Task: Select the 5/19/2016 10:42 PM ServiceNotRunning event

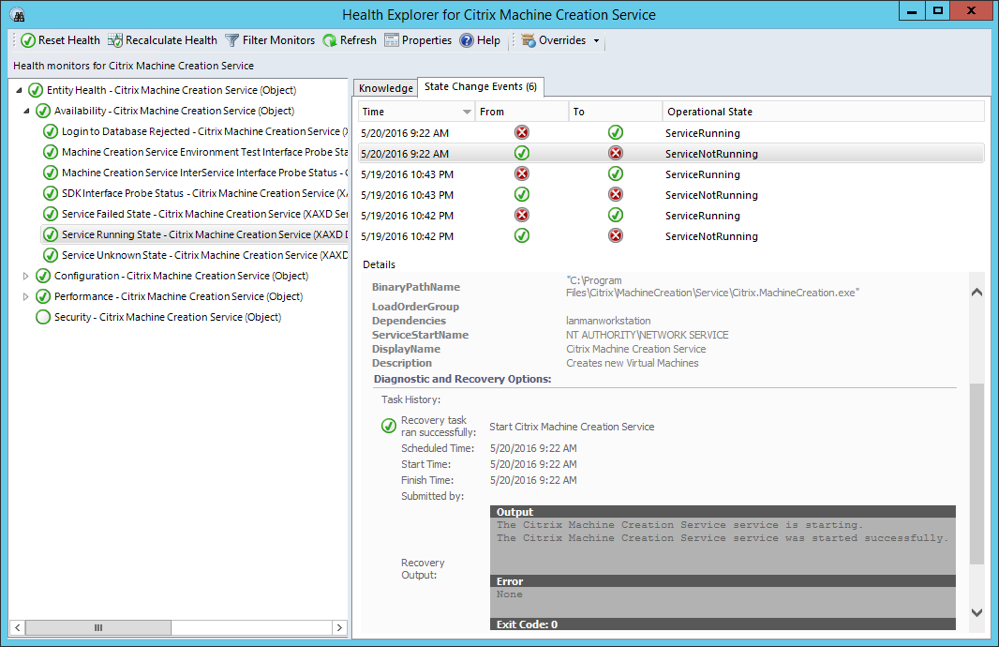Action: pos(671,236)
